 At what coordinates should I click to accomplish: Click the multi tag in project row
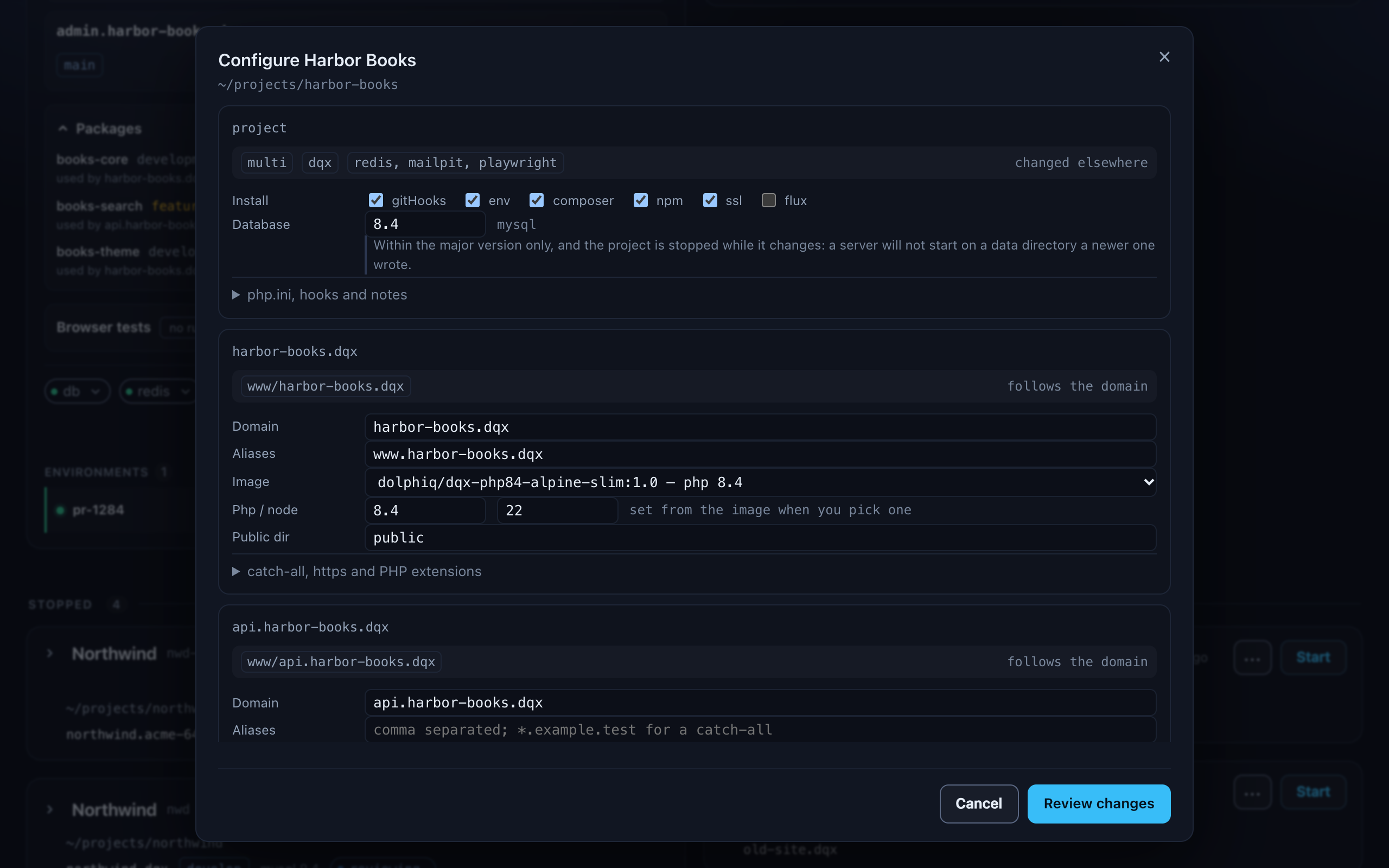pos(267,162)
